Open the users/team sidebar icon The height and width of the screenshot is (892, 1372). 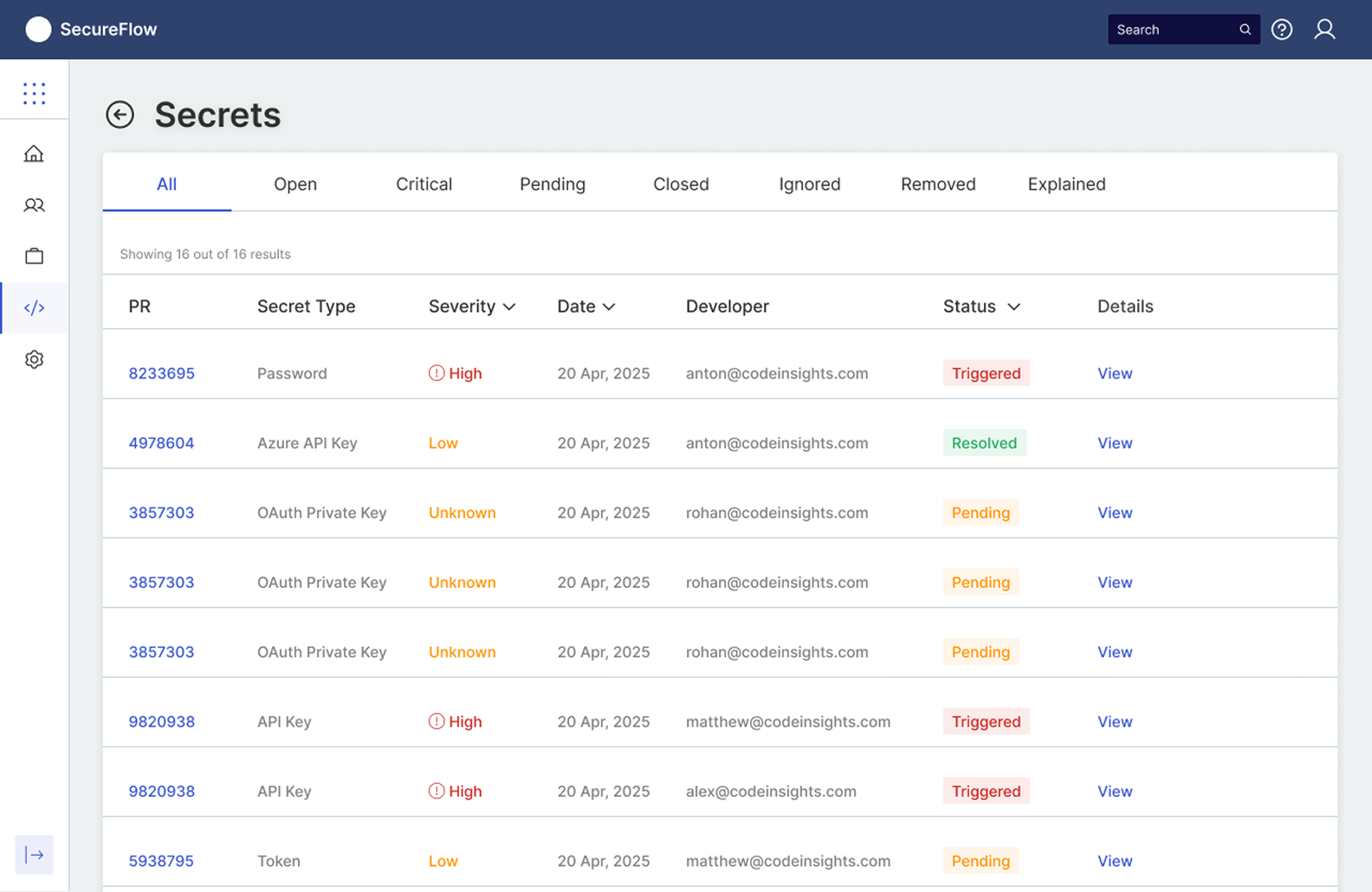[x=34, y=205]
